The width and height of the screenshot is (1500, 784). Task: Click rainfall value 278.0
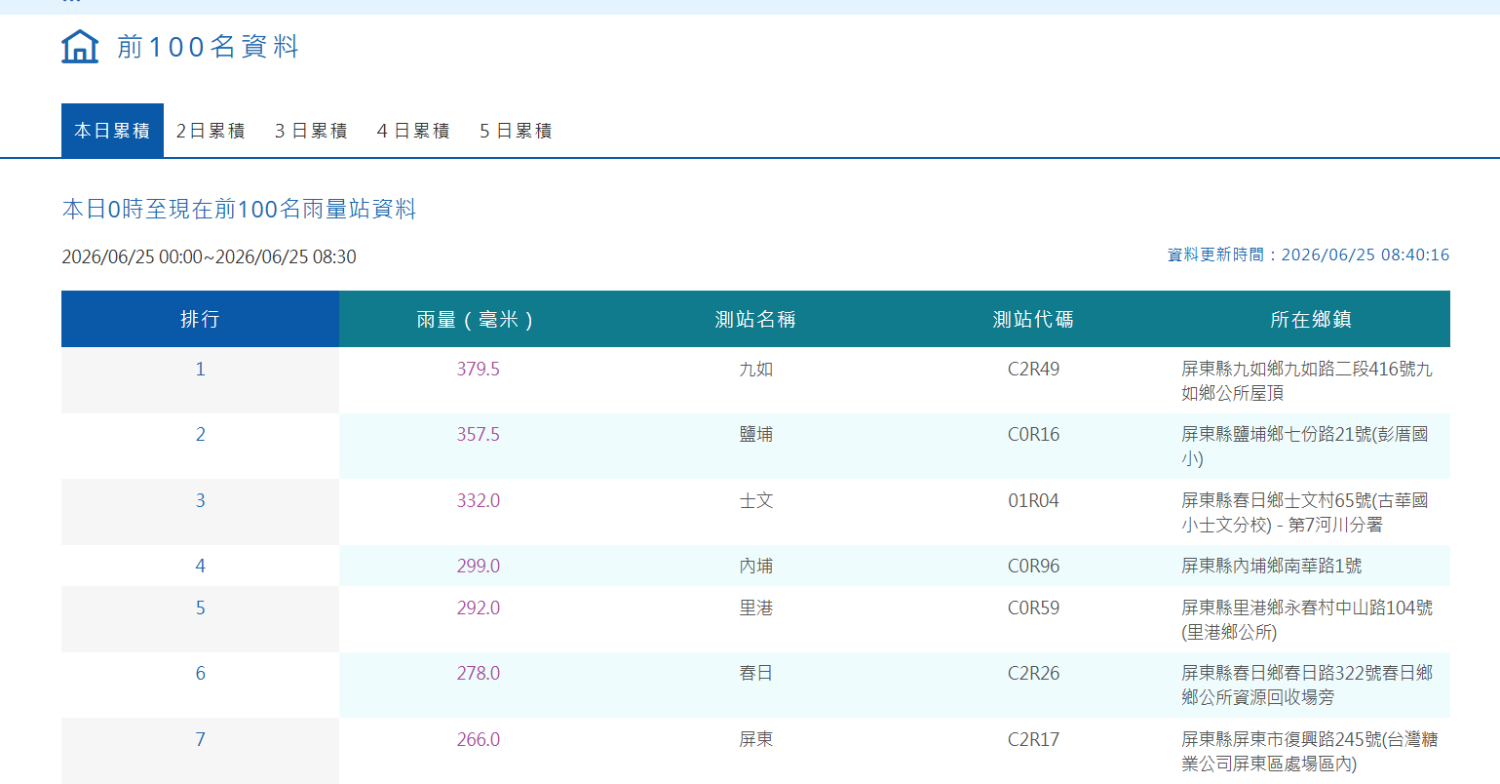478,674
